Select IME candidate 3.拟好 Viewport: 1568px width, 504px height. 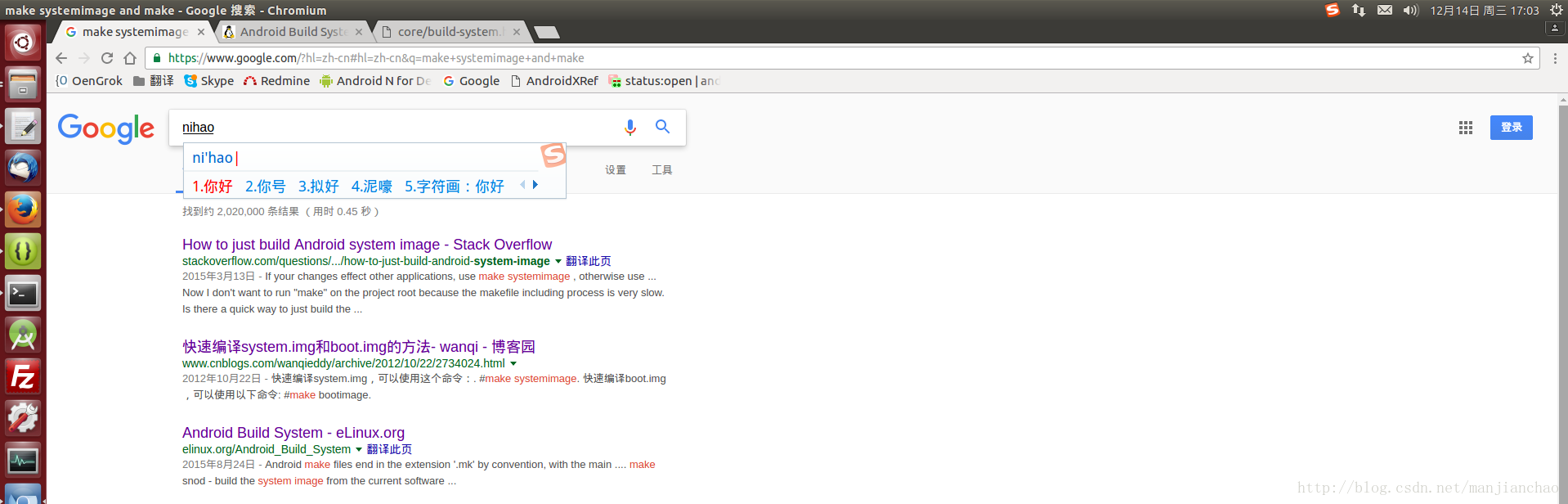[x=319, y=187]
